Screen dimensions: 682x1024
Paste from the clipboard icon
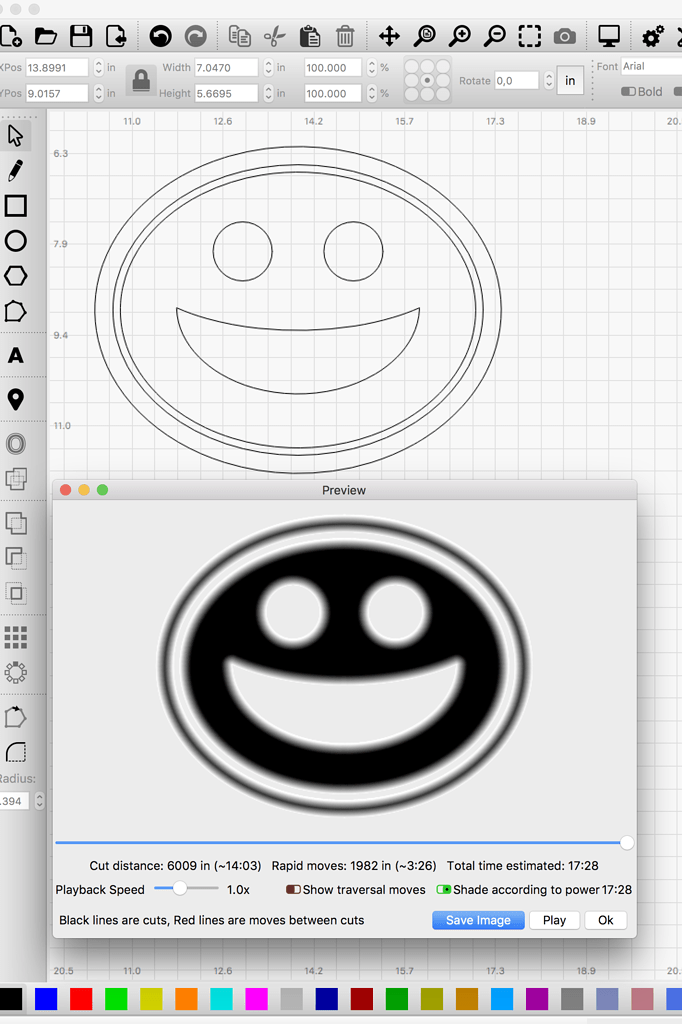pos(310,36)
